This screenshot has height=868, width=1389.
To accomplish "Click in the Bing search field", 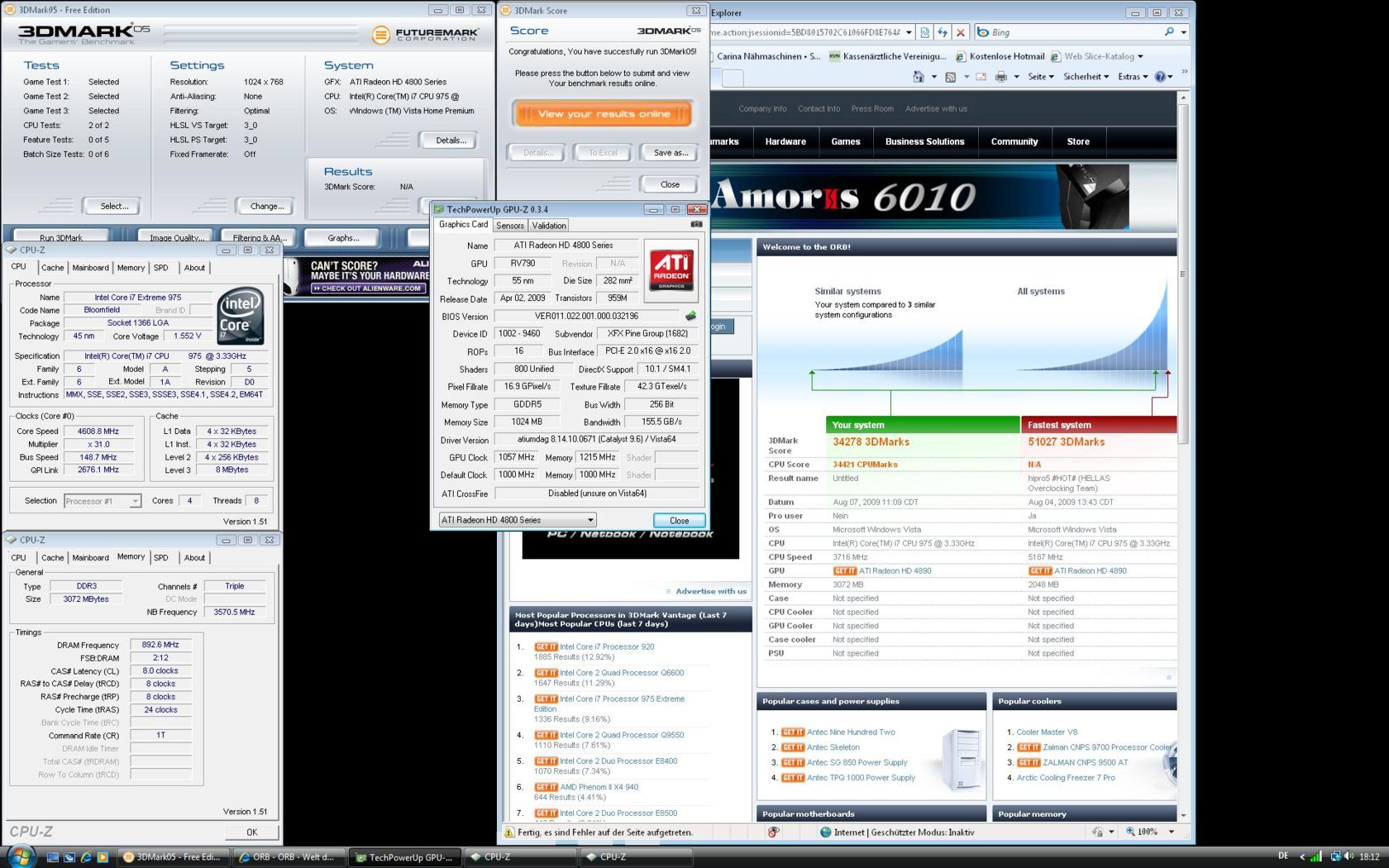I will 1075,32.
